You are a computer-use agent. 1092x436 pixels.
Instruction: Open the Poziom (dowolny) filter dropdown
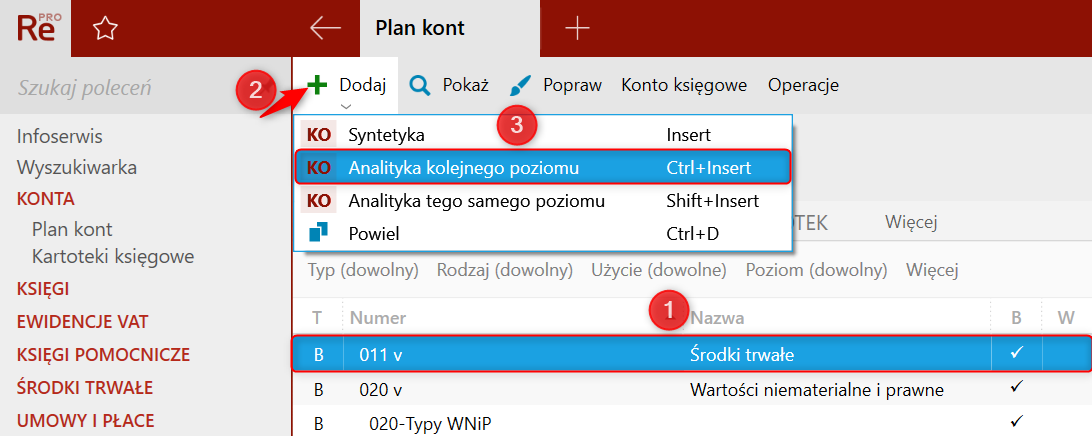click(816, 270)
